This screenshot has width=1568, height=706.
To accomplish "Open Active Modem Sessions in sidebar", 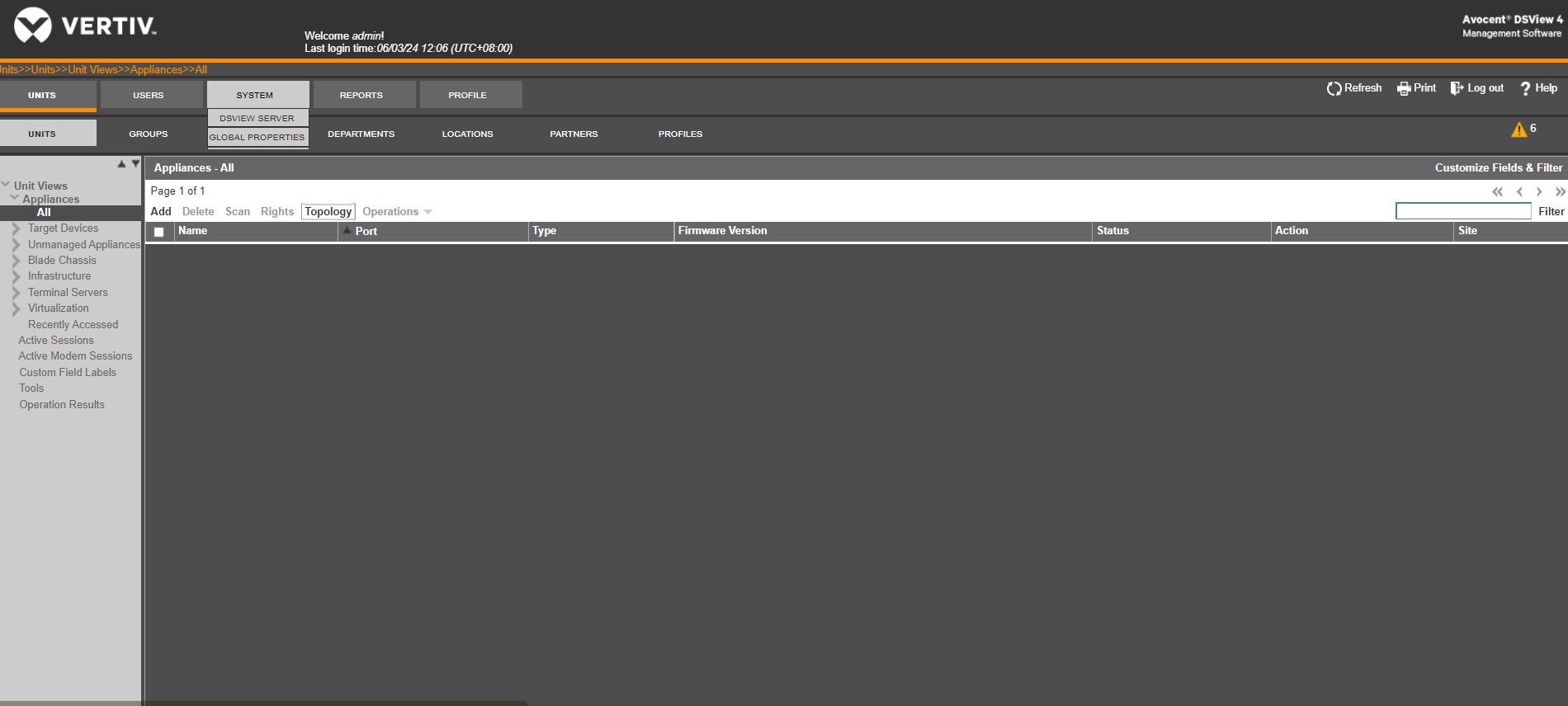I will 75,356.
